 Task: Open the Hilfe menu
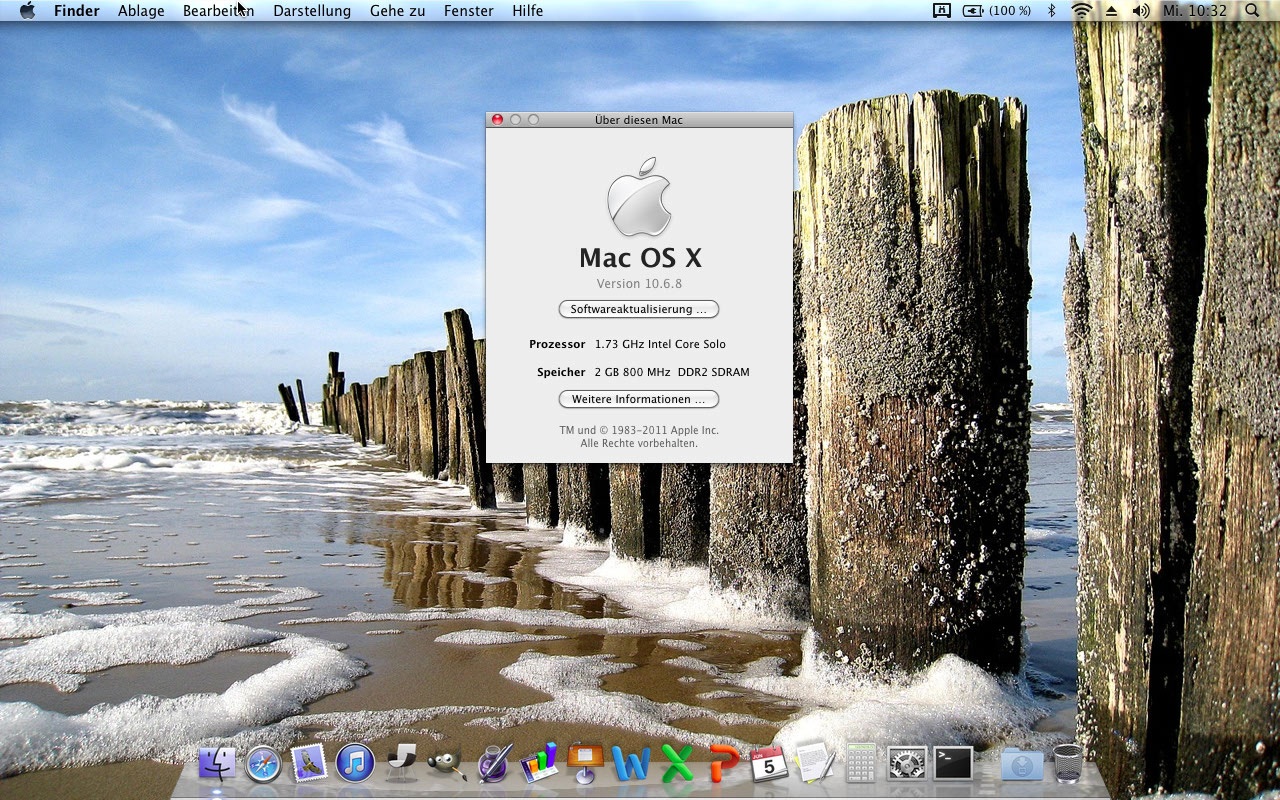[x=527, y=11]
